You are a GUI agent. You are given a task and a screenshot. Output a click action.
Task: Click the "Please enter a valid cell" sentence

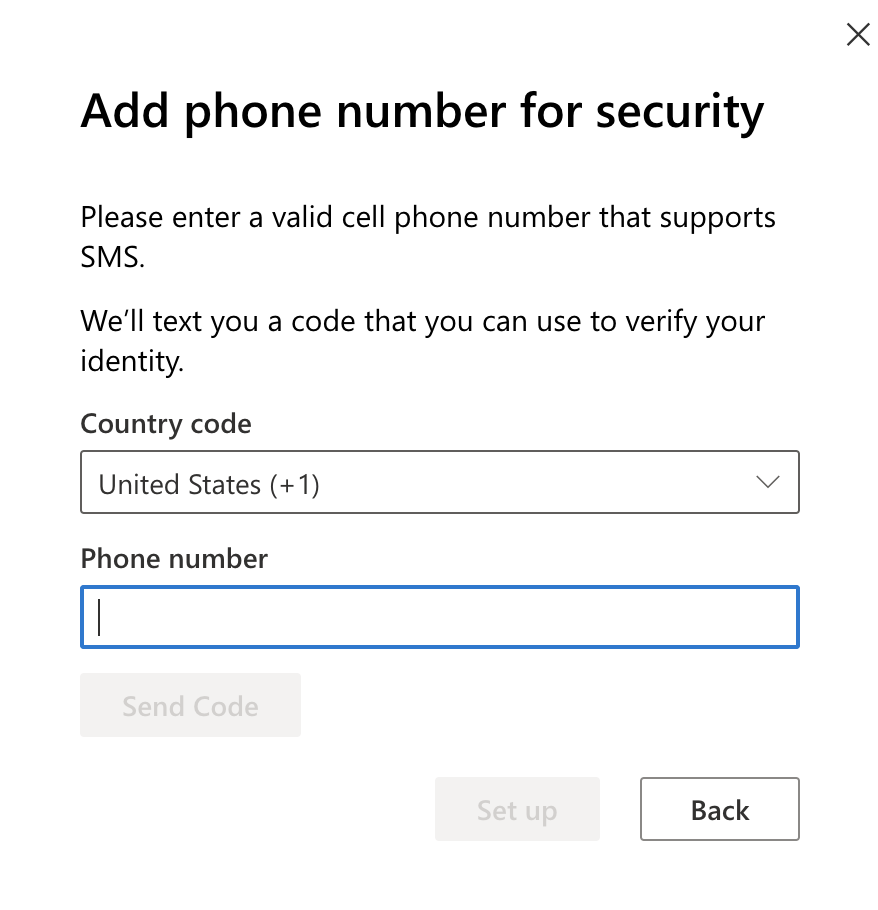tap(427, 217)
